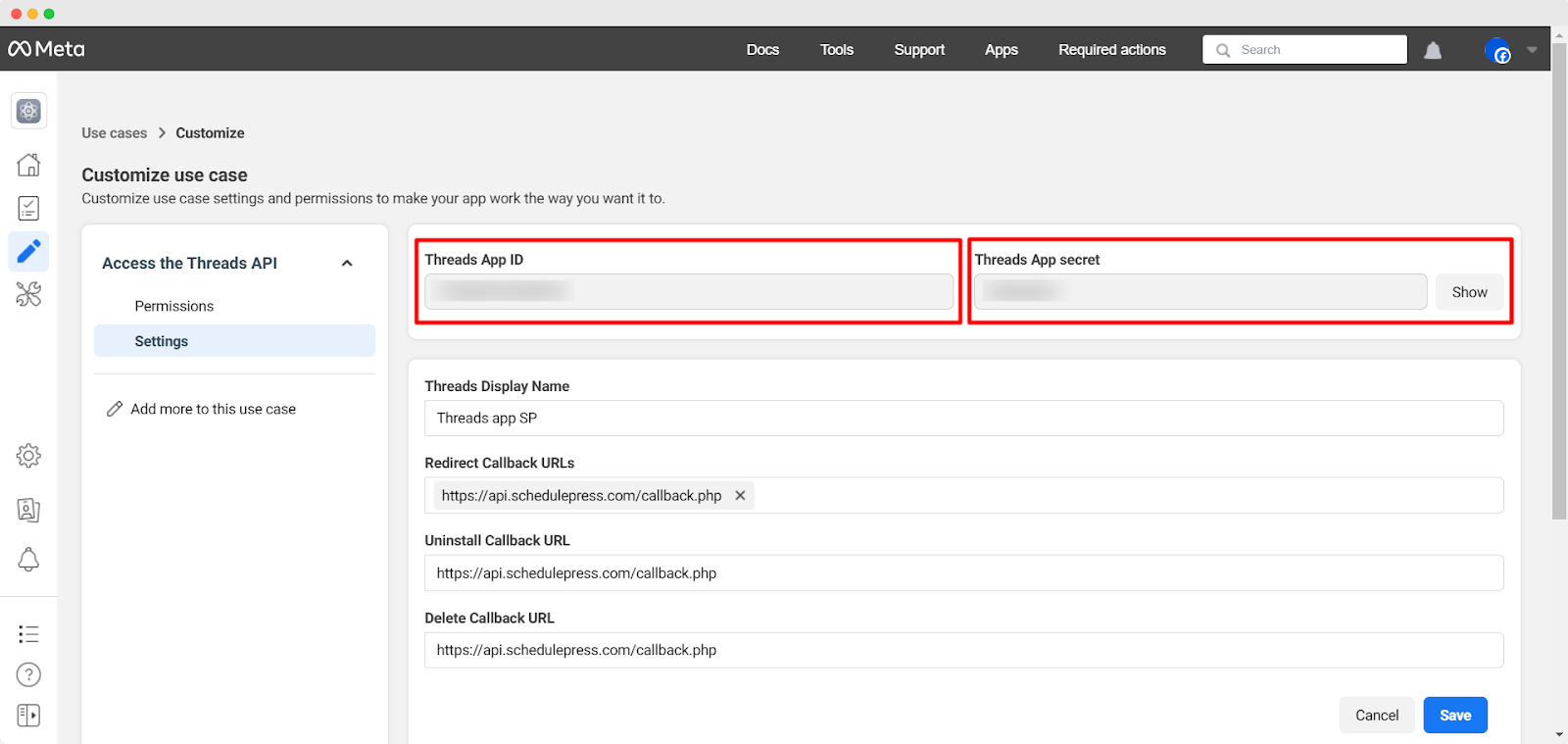This screenshot has width=1568, height=744.
Task: Select Settings in the side panel
Action: point(234,341)
